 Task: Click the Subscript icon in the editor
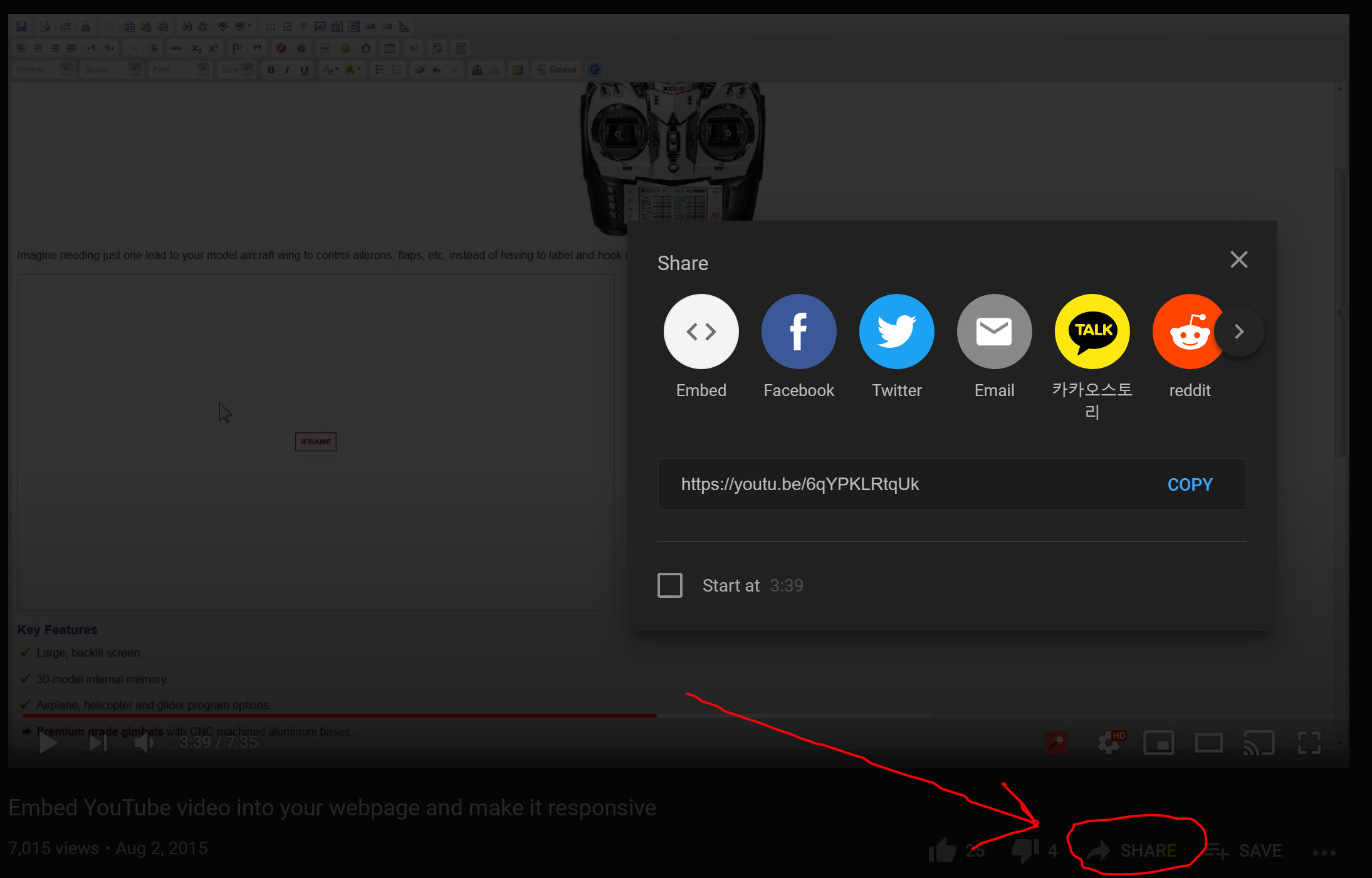click(197, 48)
